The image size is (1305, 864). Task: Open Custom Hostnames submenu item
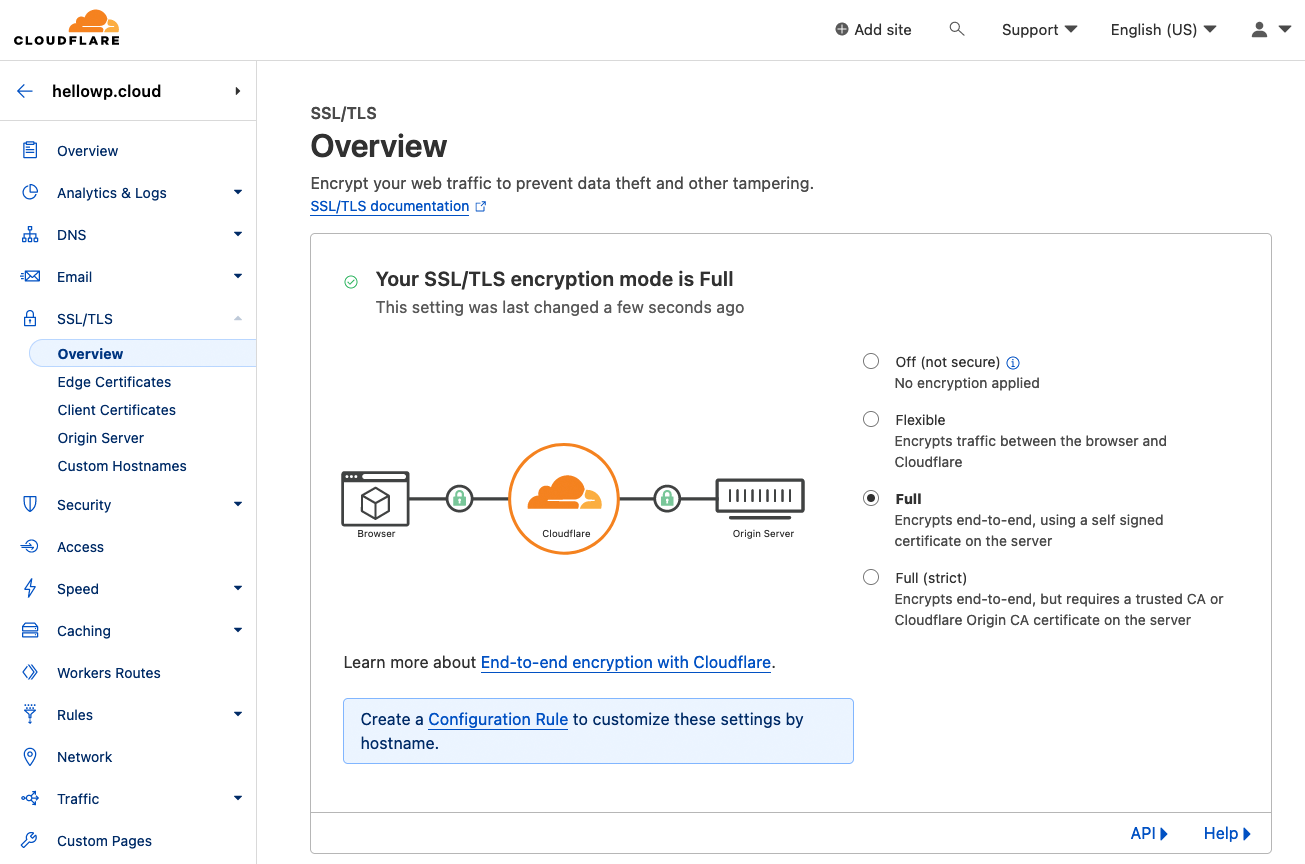tap(122, 466)
